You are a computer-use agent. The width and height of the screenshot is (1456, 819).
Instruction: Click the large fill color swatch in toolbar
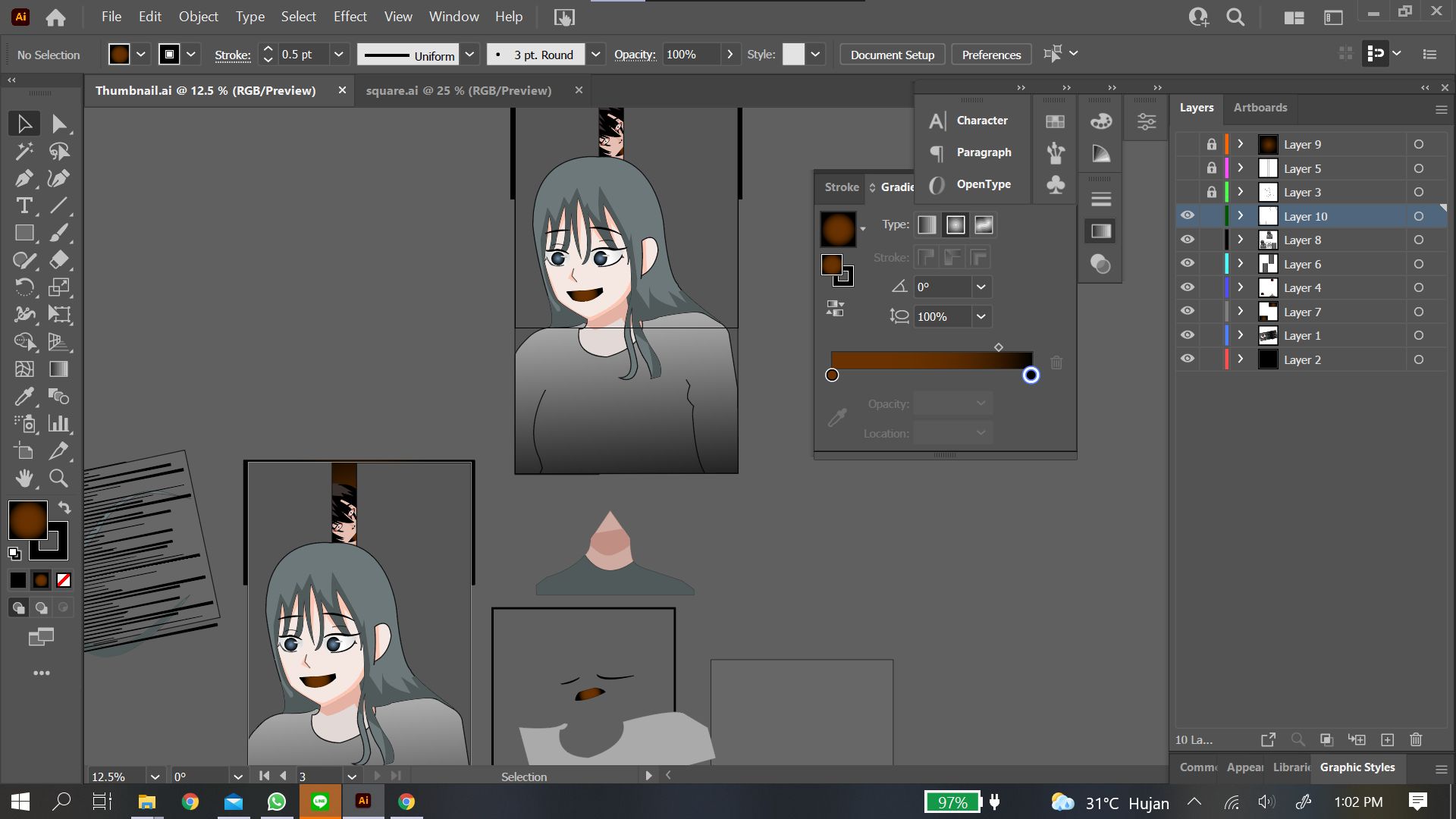click(28, 520)
